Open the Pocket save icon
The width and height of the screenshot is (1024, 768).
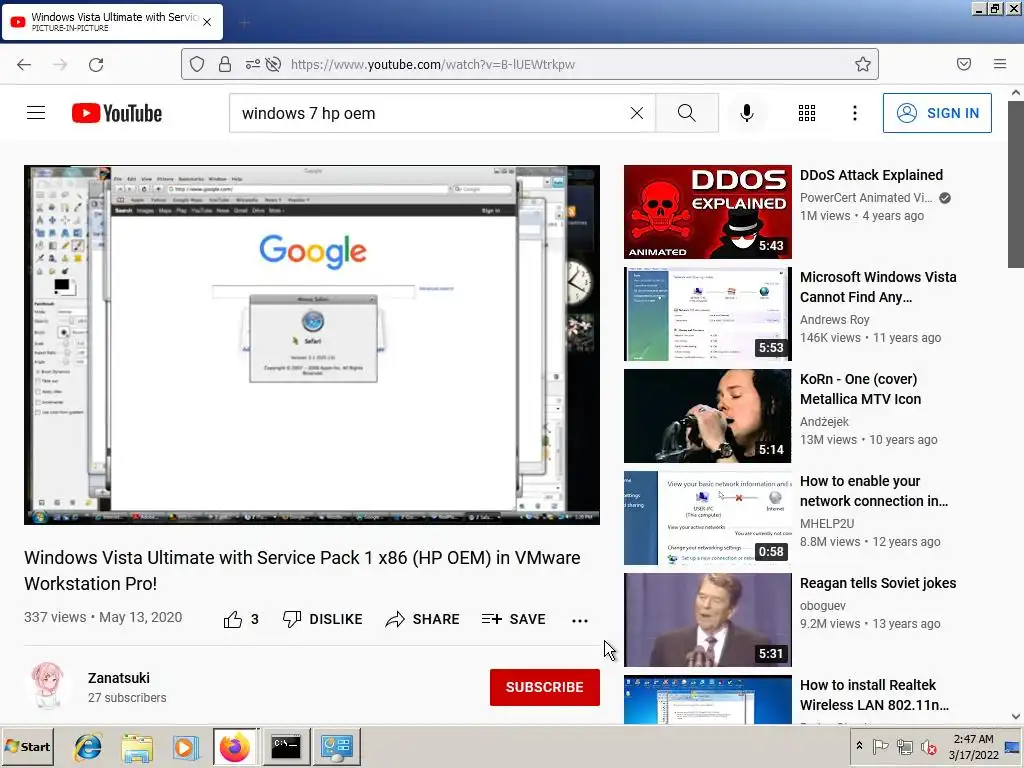(x=964, y=64)
